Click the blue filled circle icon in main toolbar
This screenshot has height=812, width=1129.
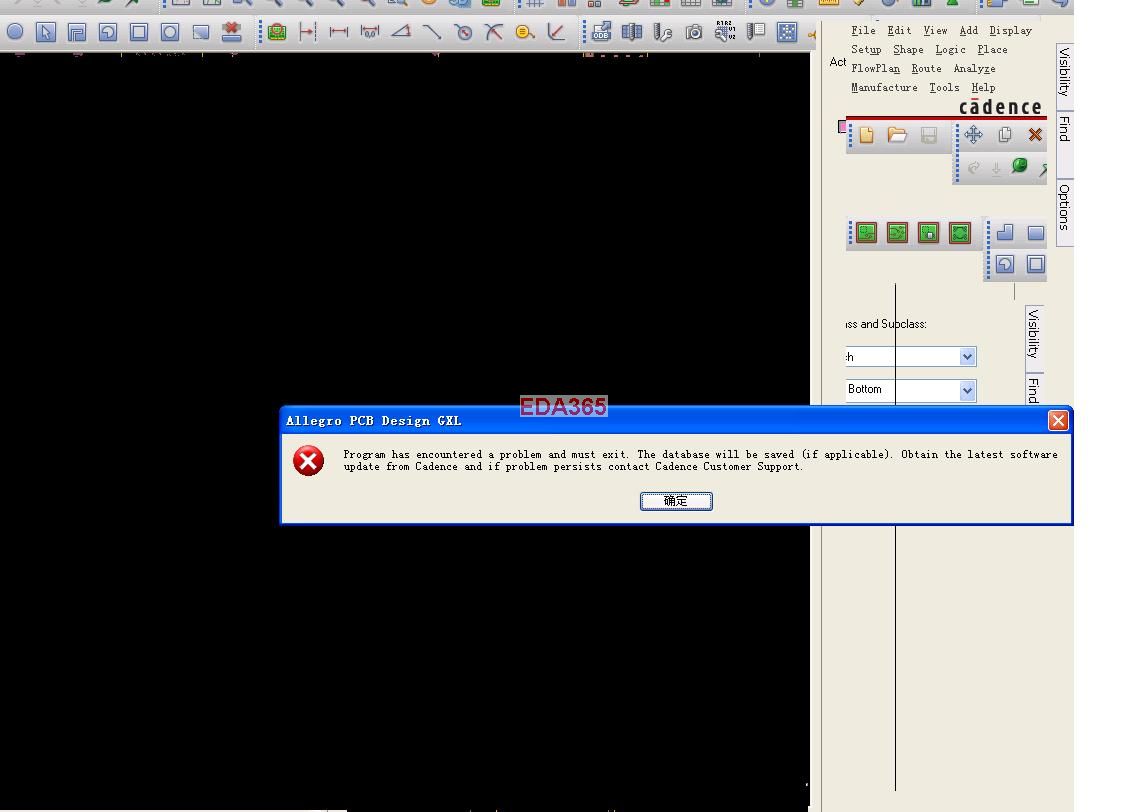[14, 32]
